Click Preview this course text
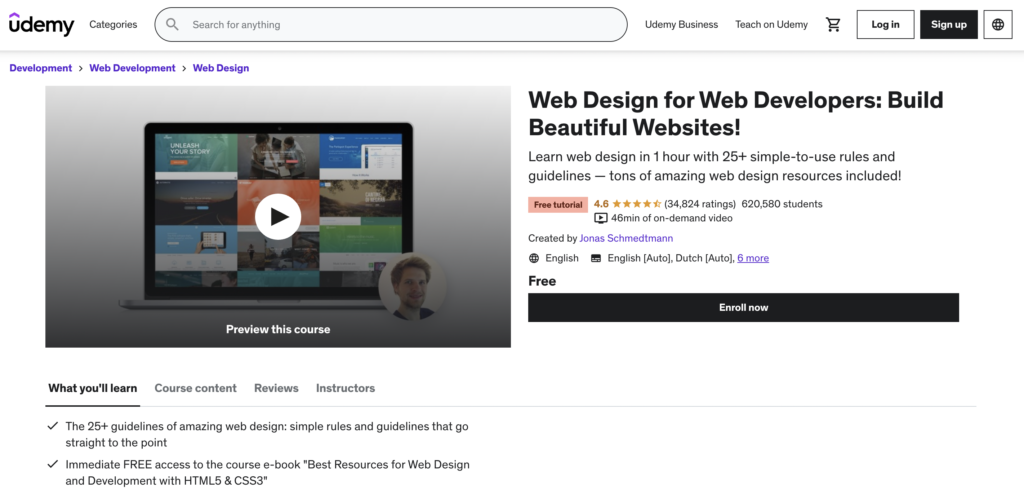Image resolution: width=1024 pixels, height=494 pixels. pyautogui.click(x=278, y=329)
